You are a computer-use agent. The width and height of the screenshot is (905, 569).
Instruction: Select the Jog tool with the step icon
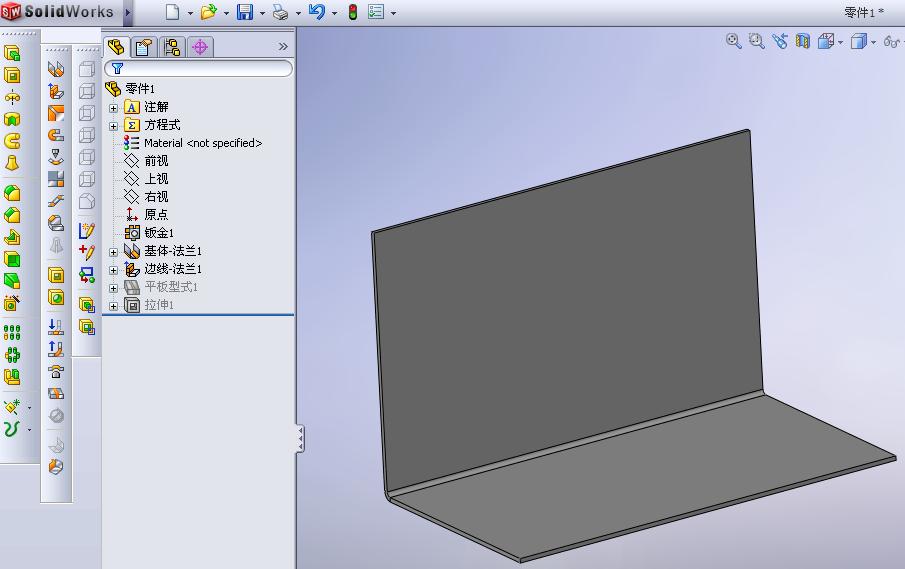click(x=56, y=201)
